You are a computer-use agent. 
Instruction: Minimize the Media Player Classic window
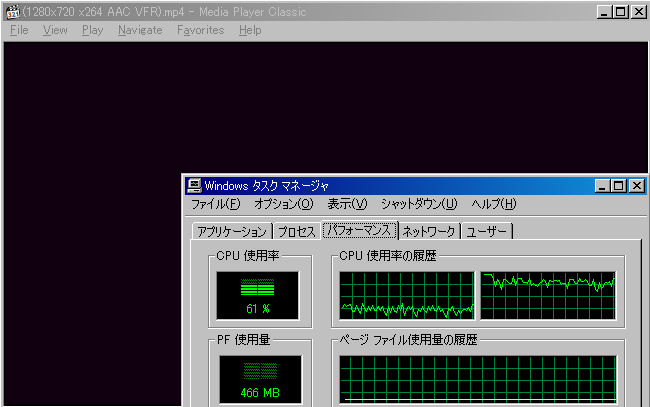point(604,12)
